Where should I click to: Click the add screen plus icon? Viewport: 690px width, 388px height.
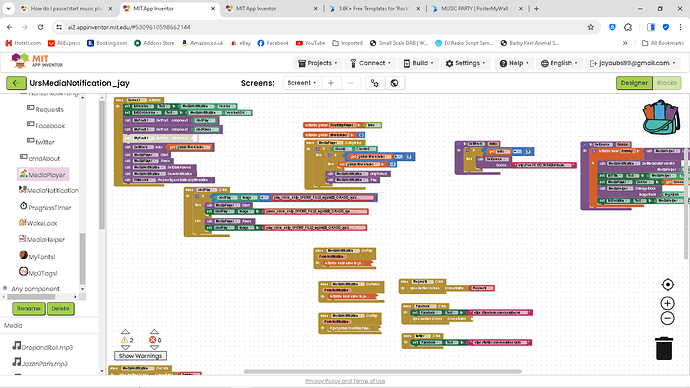[331, 83]
